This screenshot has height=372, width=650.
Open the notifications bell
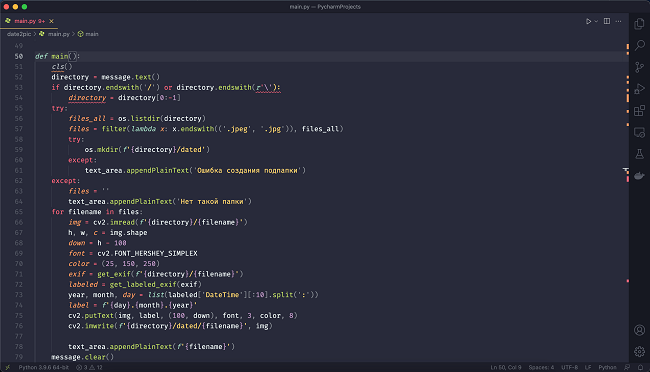[640, 367]
